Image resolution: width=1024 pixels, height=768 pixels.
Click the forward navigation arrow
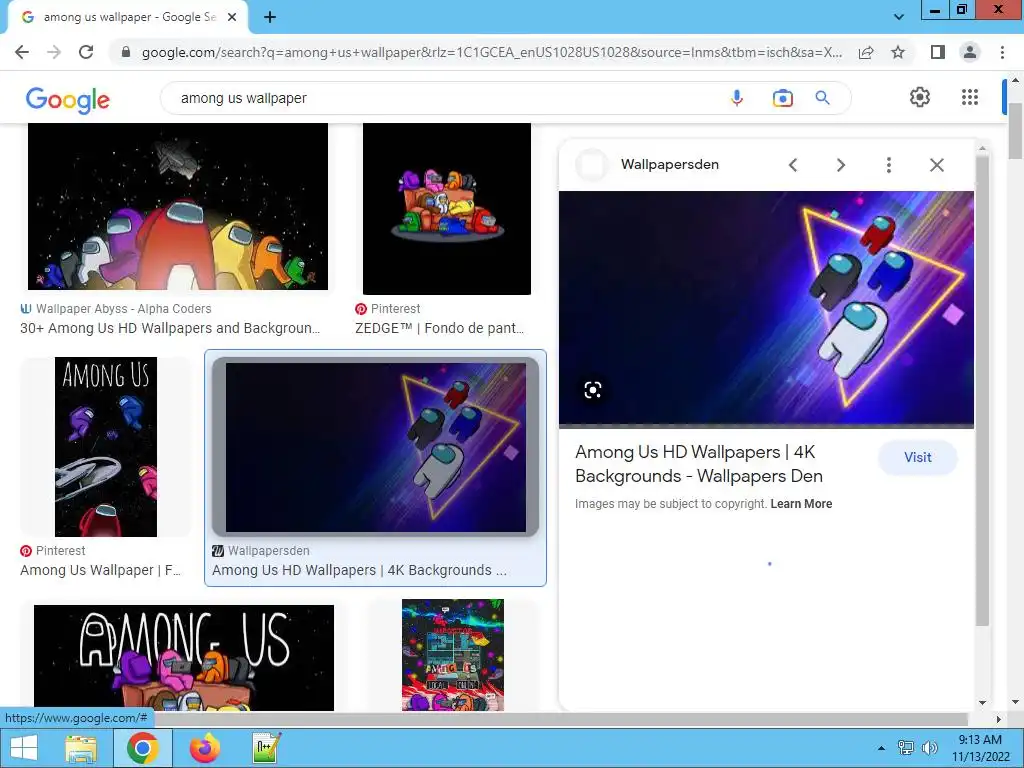tap(54, 52)
